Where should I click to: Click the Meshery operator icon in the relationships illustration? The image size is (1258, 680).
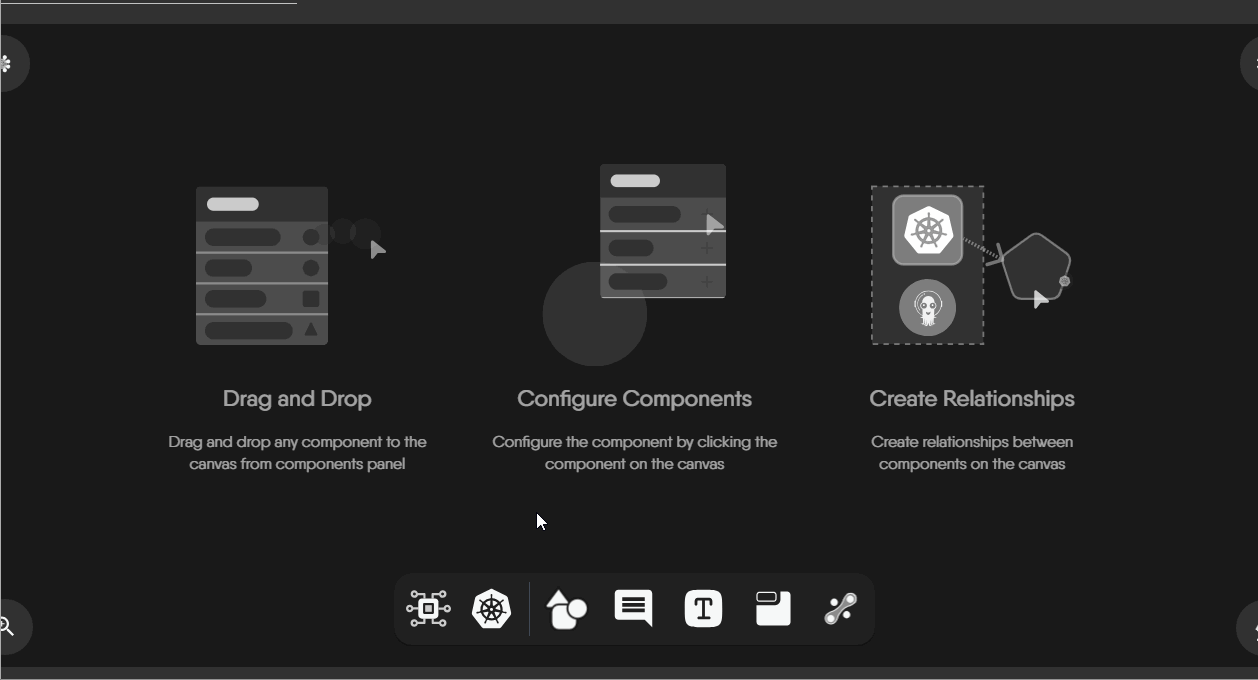927,308
